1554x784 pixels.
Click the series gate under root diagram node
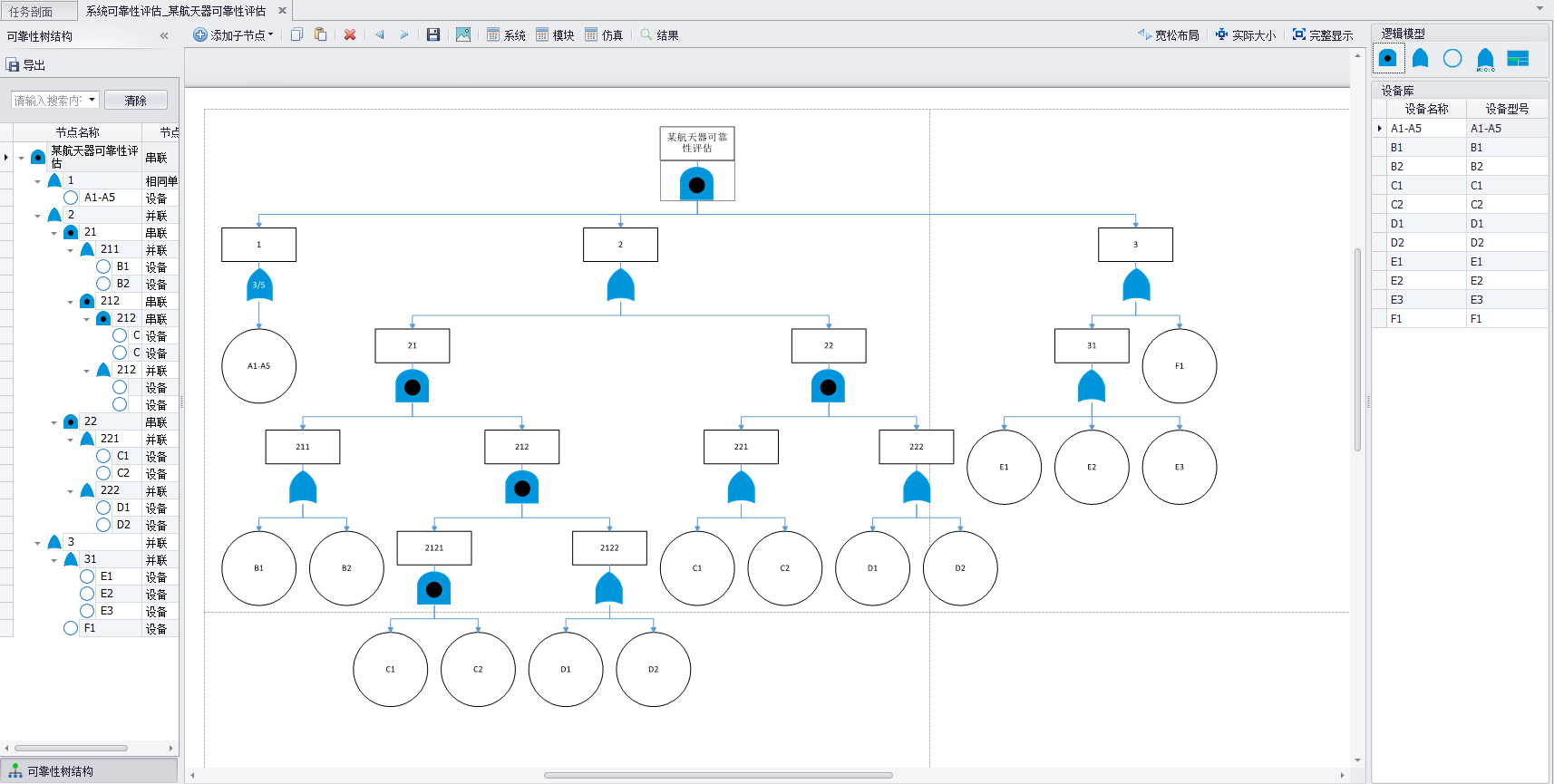coord(696,183)
